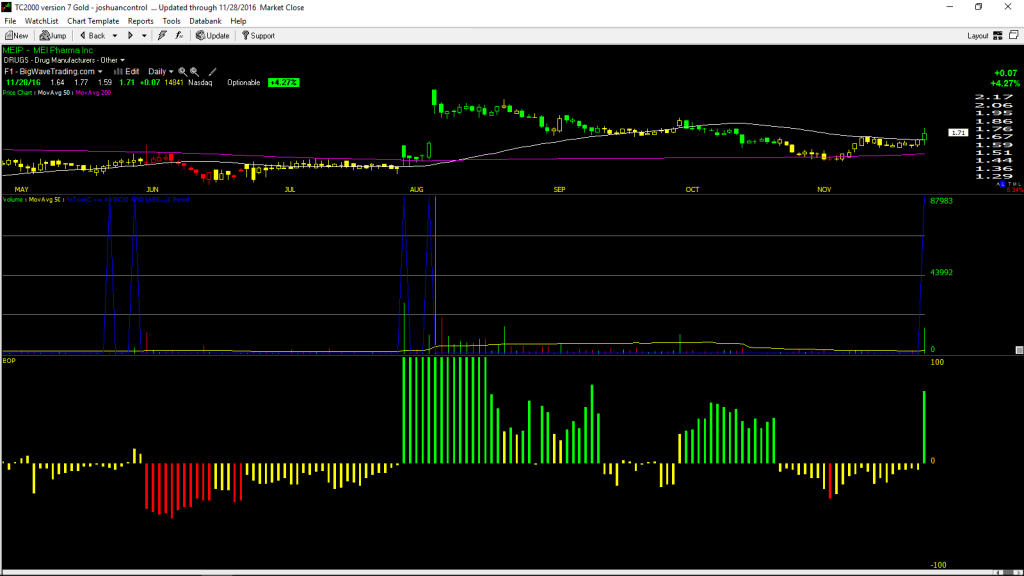Open the Help menu
Image resolution: width=1024 pixels, height=576 pixels.
pyautogui.click(x=238, y=21)
